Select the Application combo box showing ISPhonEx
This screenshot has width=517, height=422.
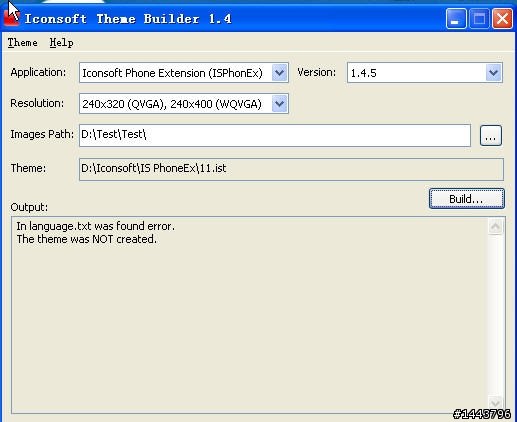coord(184,72)
